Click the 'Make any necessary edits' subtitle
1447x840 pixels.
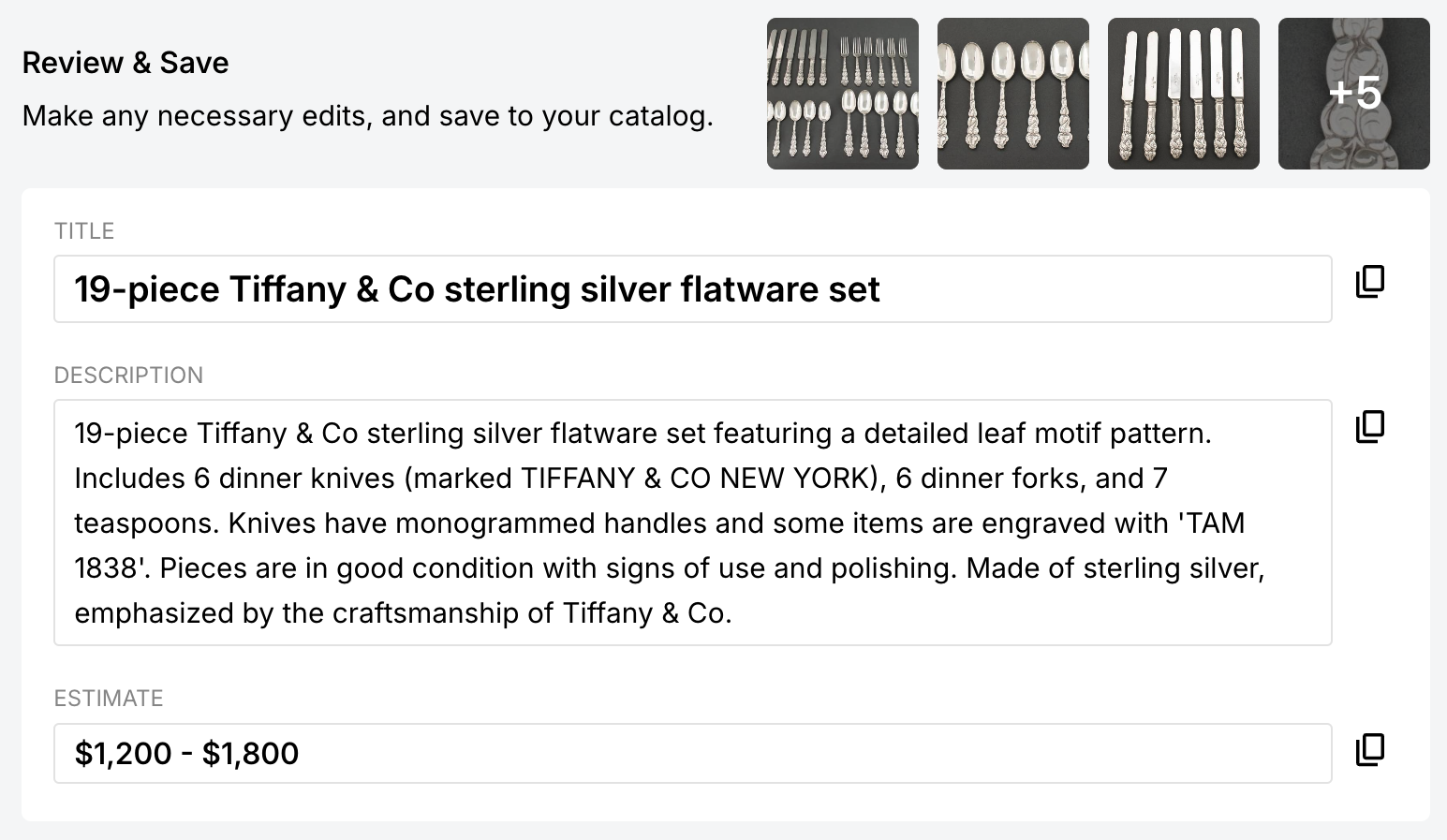pyautogui.click(x=367, y=116)
